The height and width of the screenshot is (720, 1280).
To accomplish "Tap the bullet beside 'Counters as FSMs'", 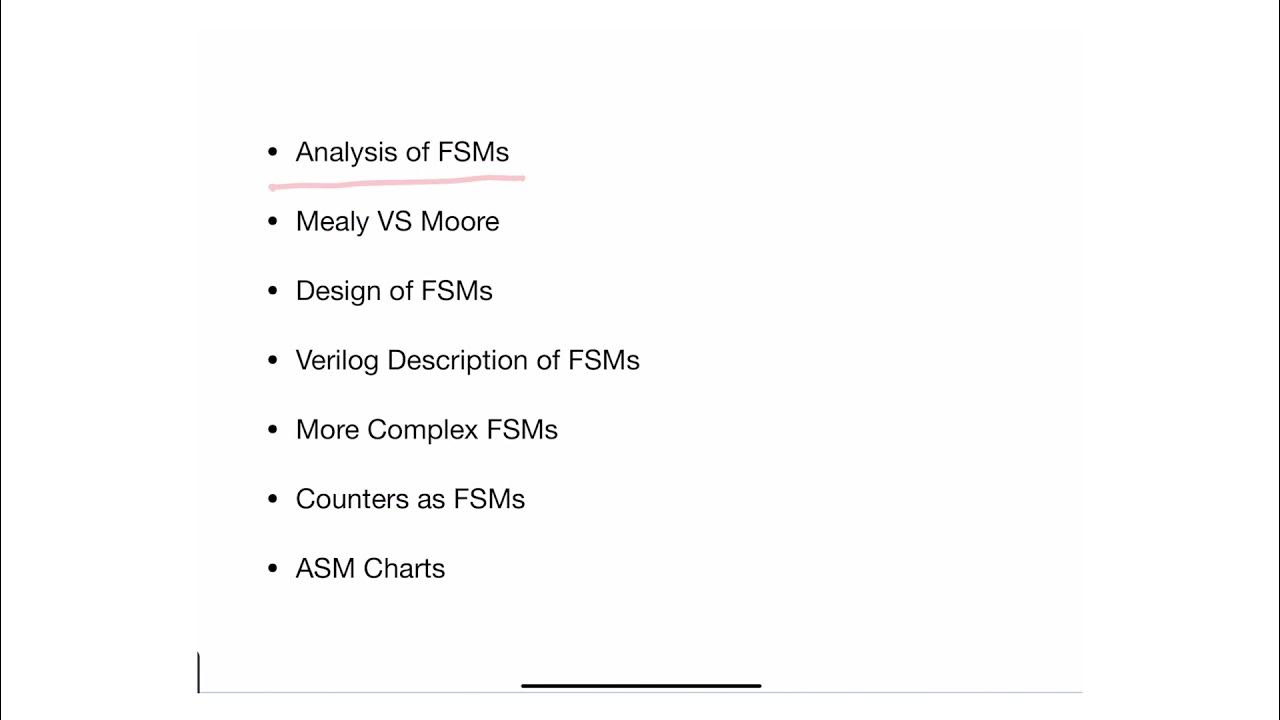I will [273, 499].
